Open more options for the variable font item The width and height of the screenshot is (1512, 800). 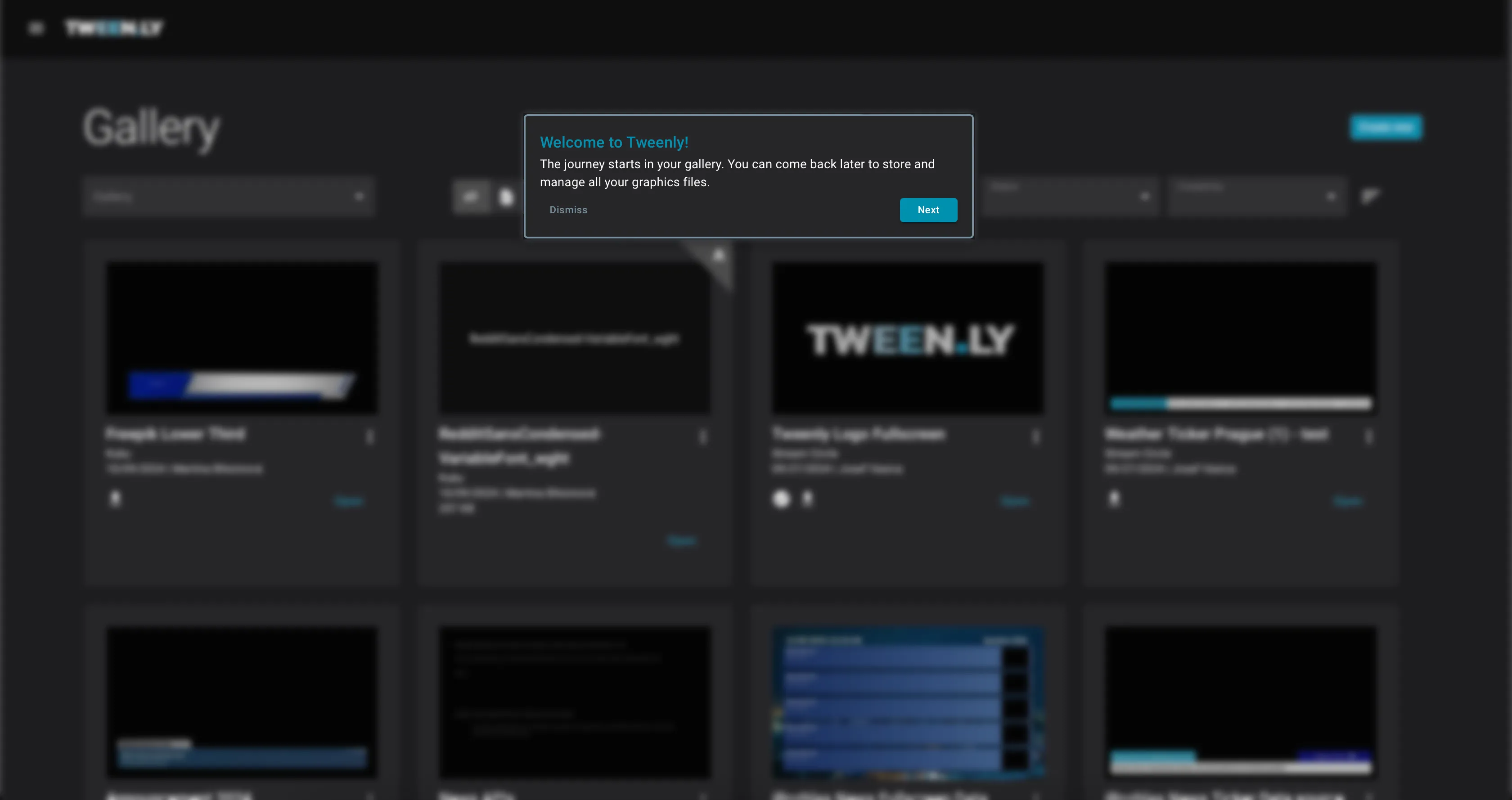pyautogui.click(x=702, y=437)
